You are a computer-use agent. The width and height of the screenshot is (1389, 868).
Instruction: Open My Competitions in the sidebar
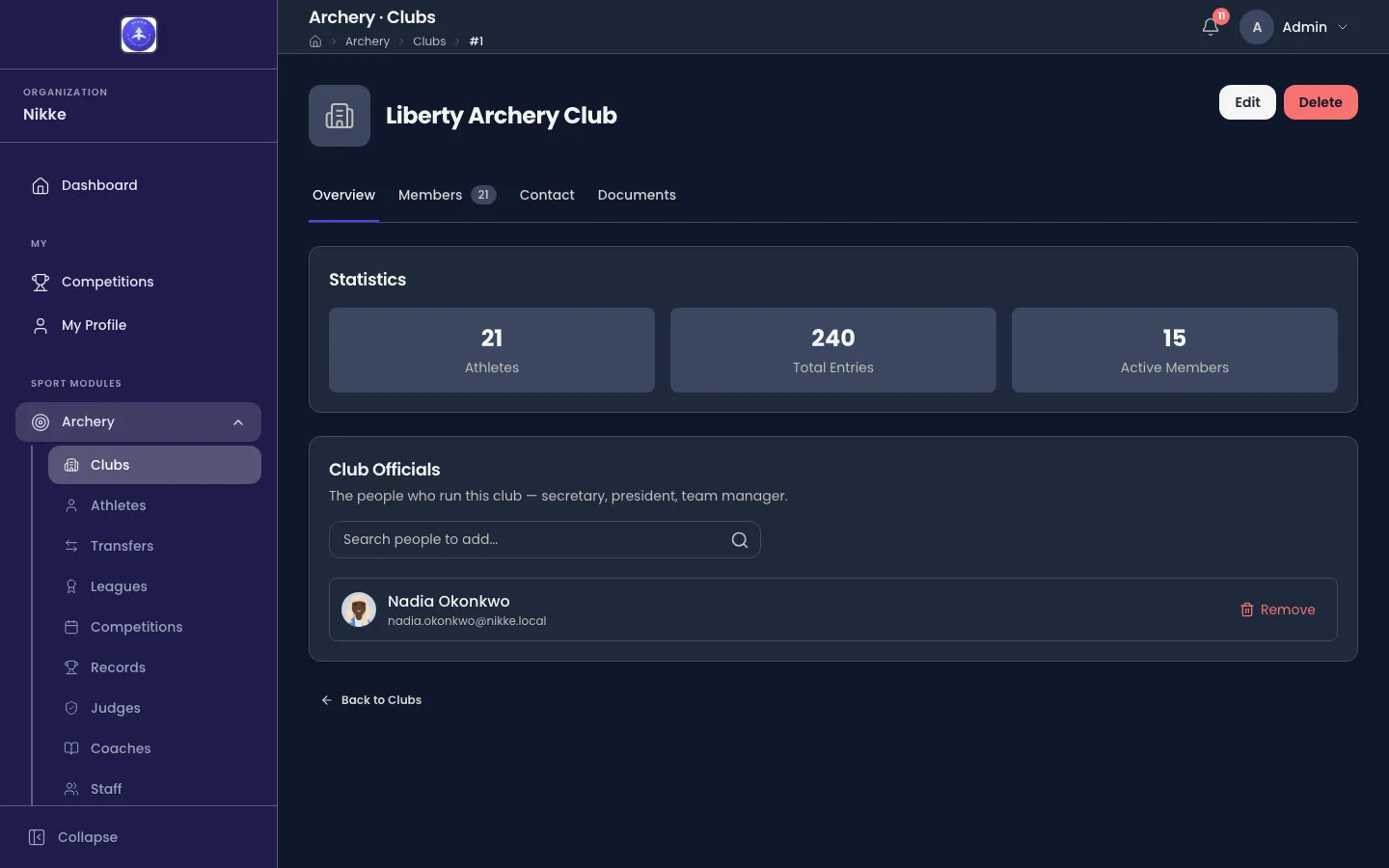point(139,282)
